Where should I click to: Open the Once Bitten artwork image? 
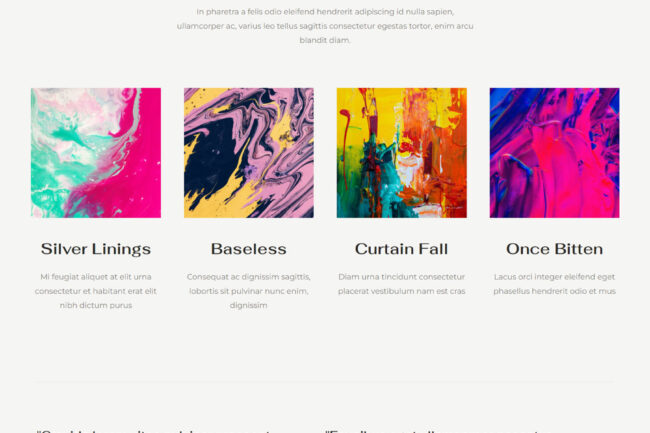click(x=554, y=153)
